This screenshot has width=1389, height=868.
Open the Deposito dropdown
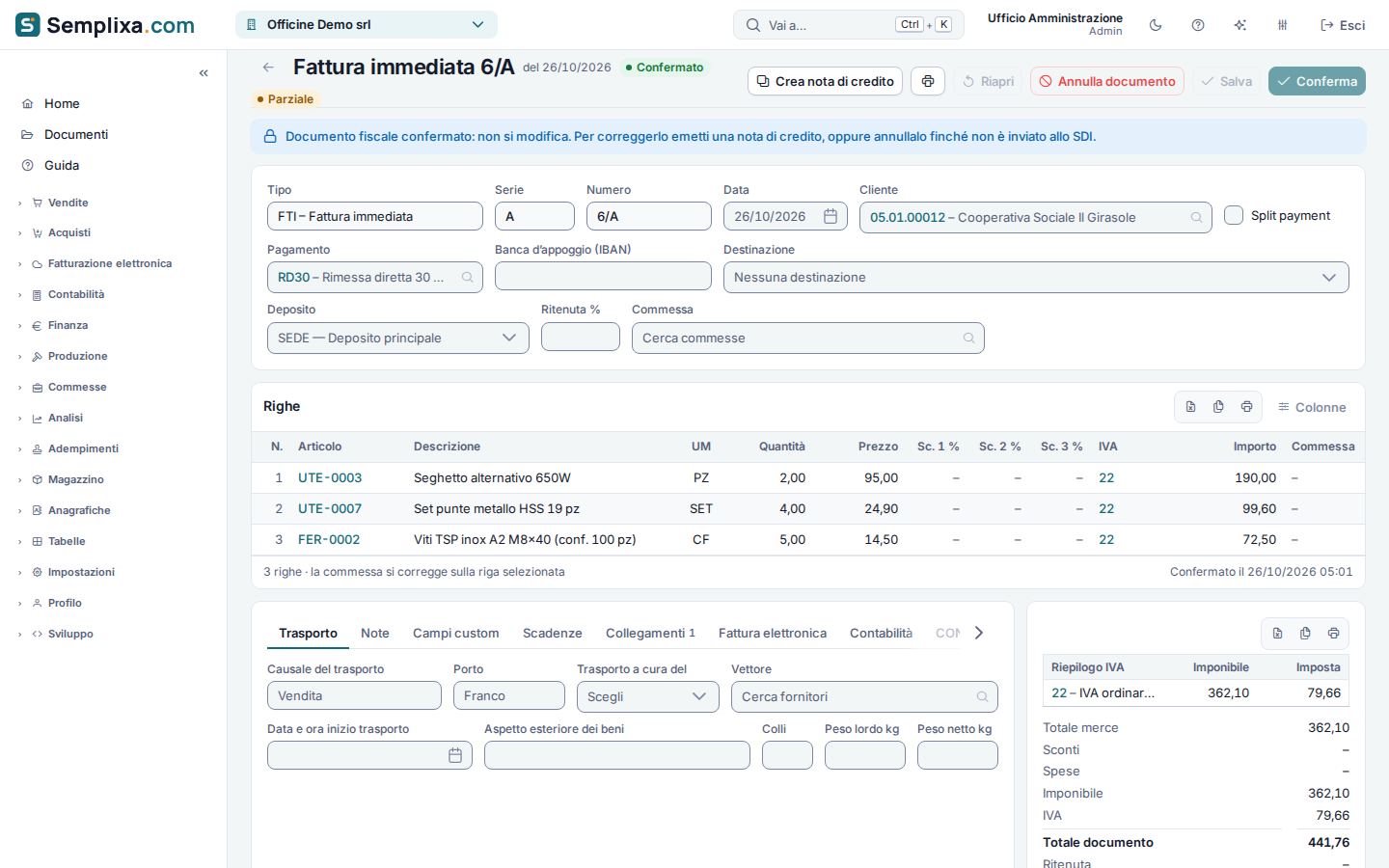(x=397, y=339)
